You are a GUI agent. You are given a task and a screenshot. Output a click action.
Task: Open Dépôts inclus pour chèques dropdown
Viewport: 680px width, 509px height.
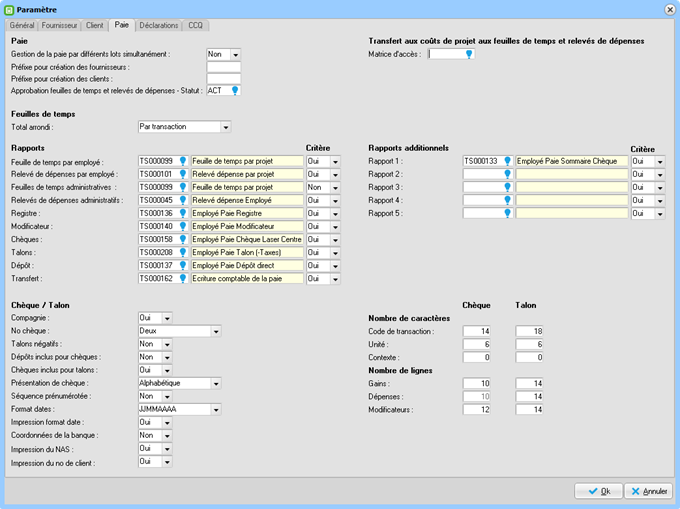[x=167, y=357]
